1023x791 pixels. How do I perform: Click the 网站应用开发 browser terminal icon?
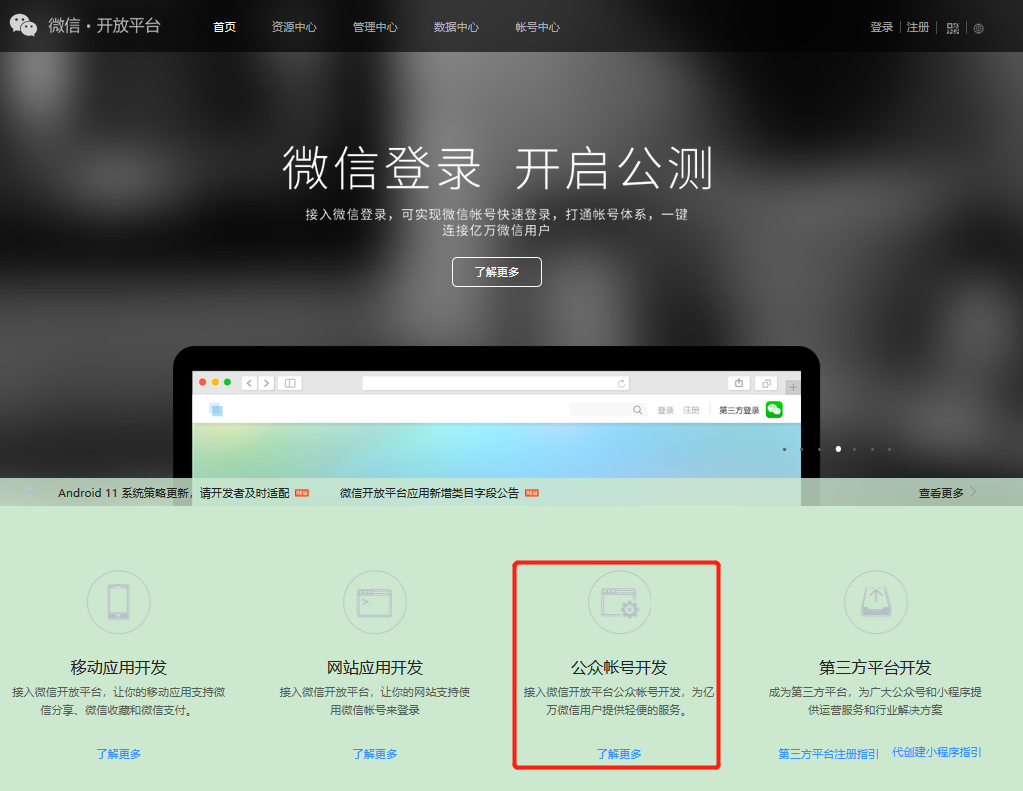pos(374,602)
